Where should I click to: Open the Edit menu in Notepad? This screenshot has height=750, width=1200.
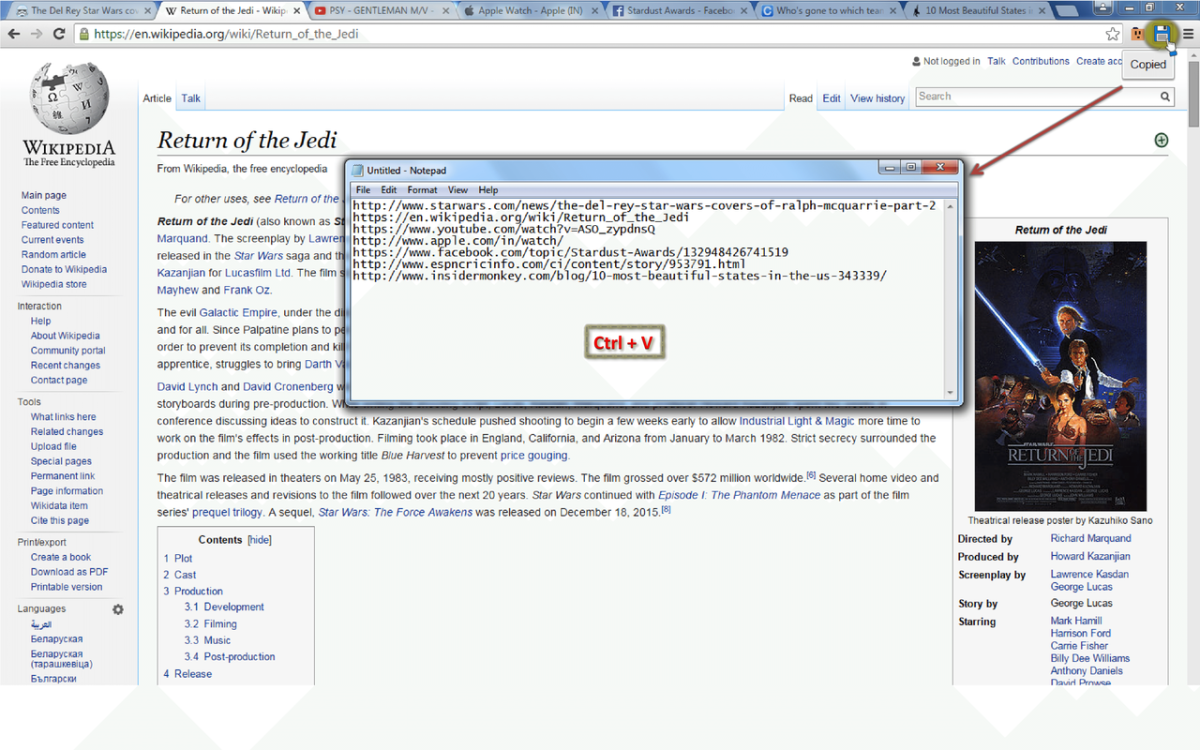click(389, 190)
